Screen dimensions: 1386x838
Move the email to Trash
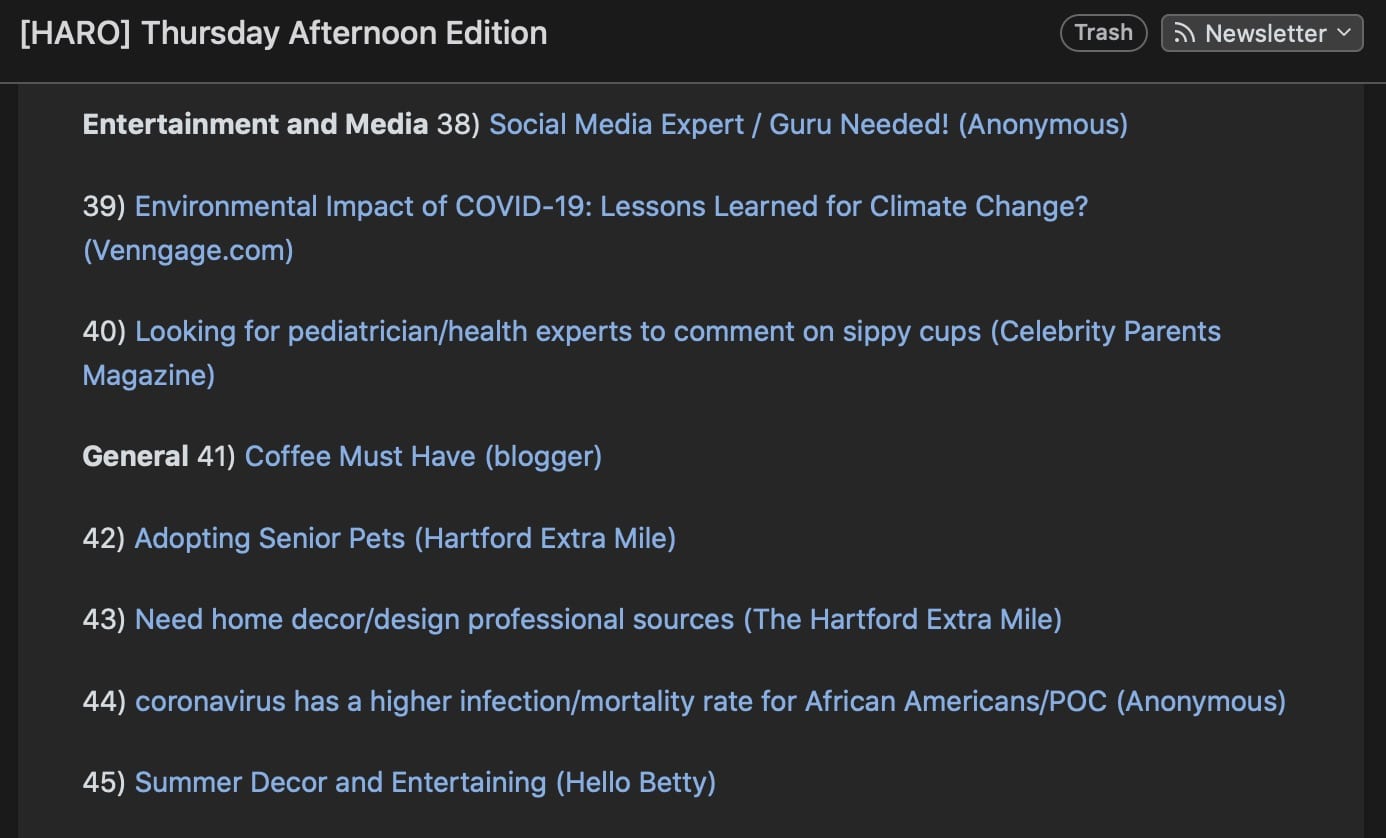pos(1103,32)
